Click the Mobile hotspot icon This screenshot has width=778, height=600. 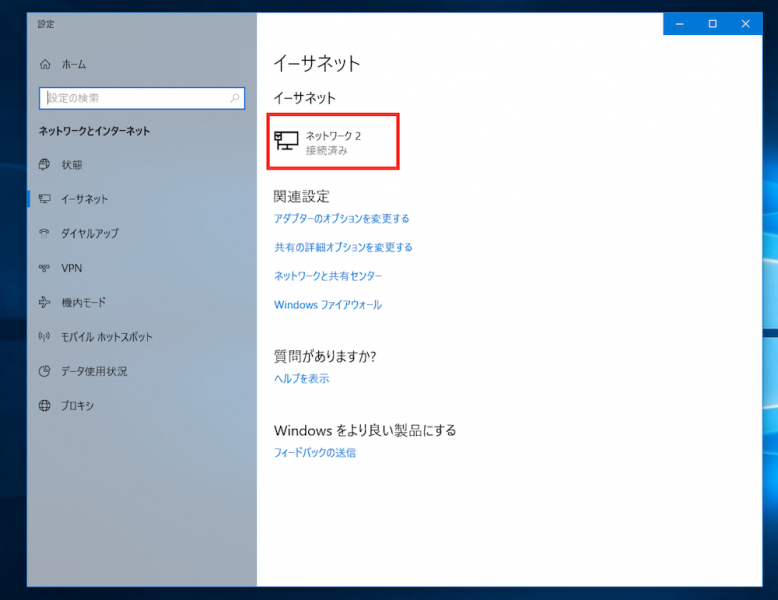pos(44,337)
